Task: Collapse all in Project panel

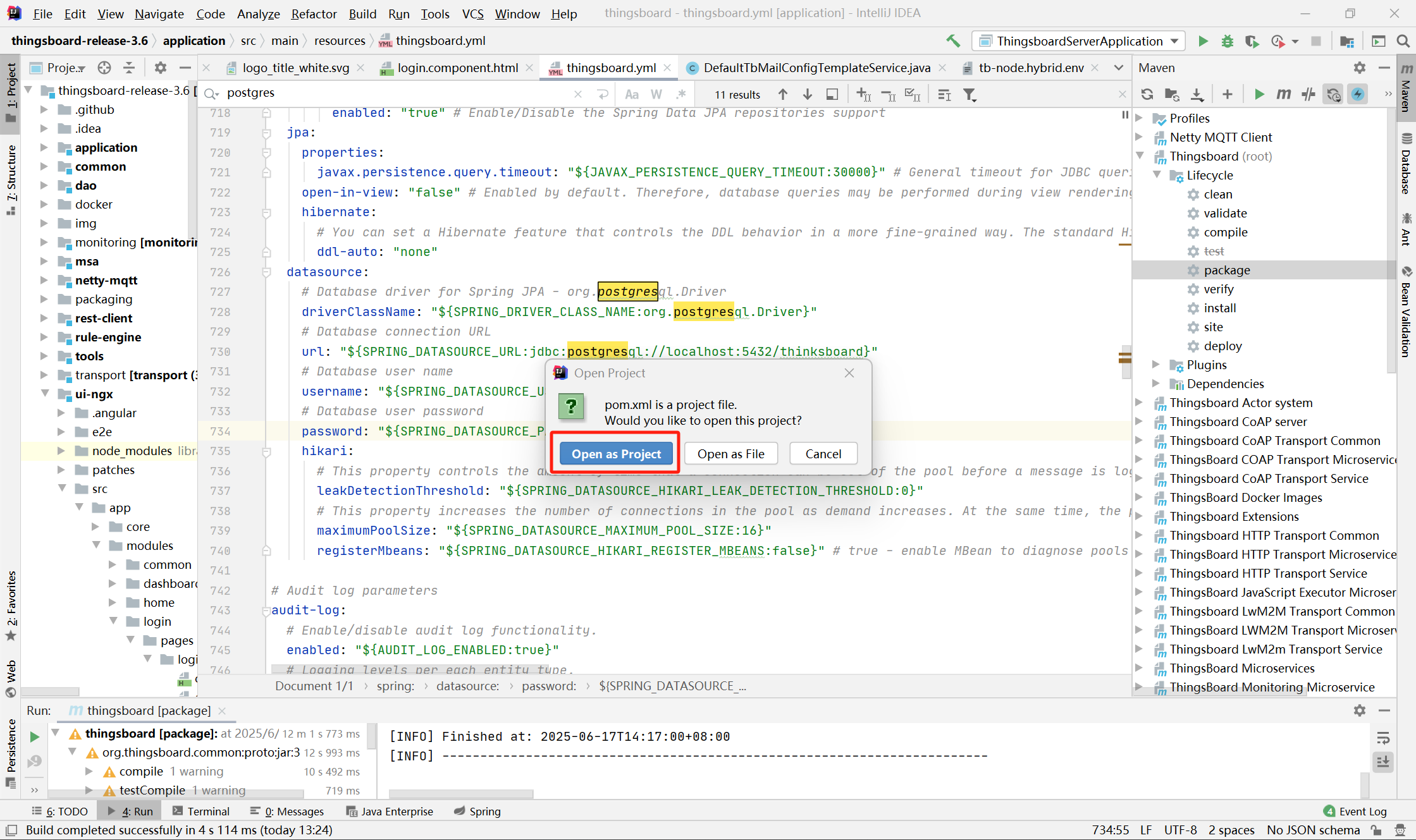Action: coord(129,68)
